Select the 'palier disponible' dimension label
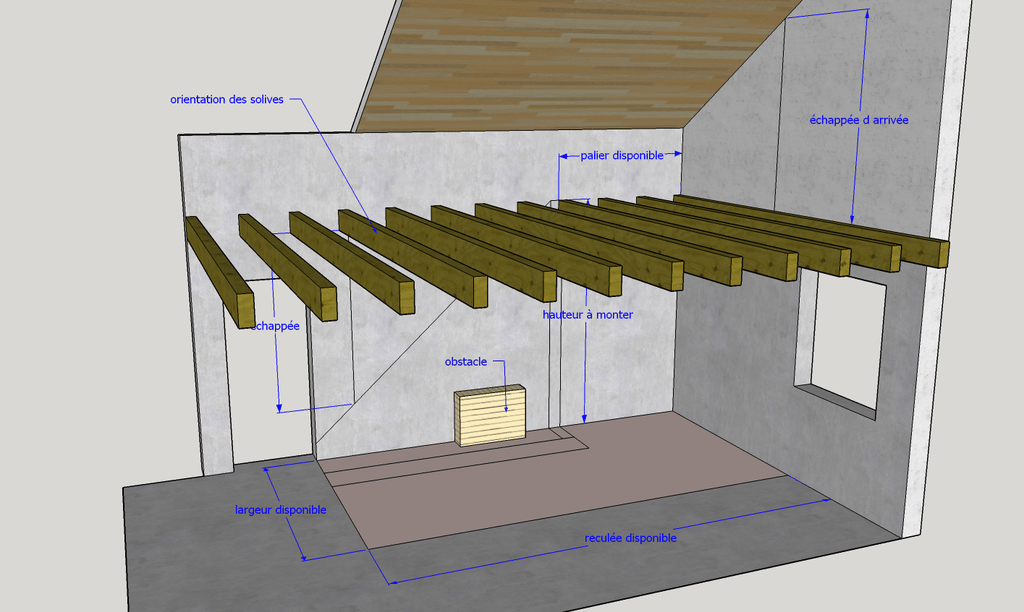1024x612 pixels. point(622,155)
